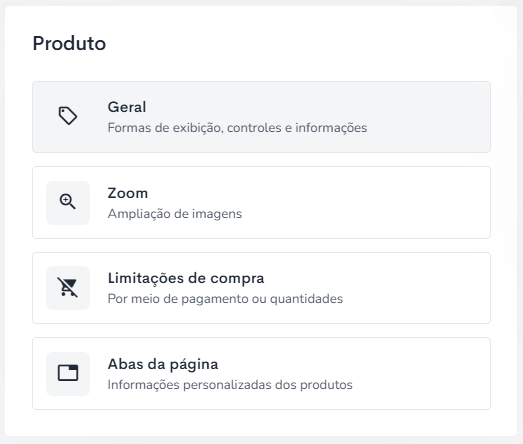Open Limitações de compra title
The height and width of the screenshot is (444, 523).
(x=186, y=278)
